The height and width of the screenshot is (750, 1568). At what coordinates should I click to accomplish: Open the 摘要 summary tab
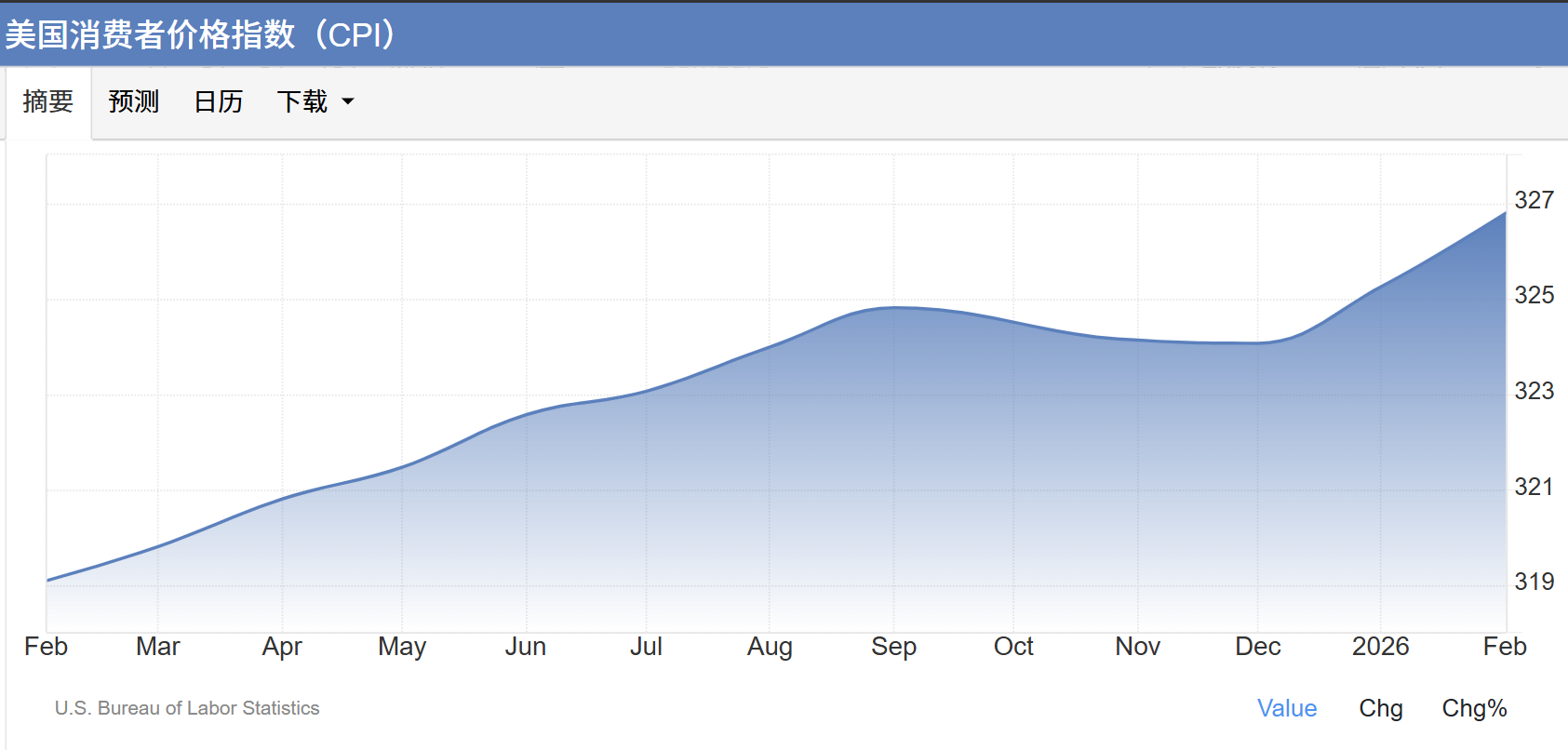tap(48, 101)
